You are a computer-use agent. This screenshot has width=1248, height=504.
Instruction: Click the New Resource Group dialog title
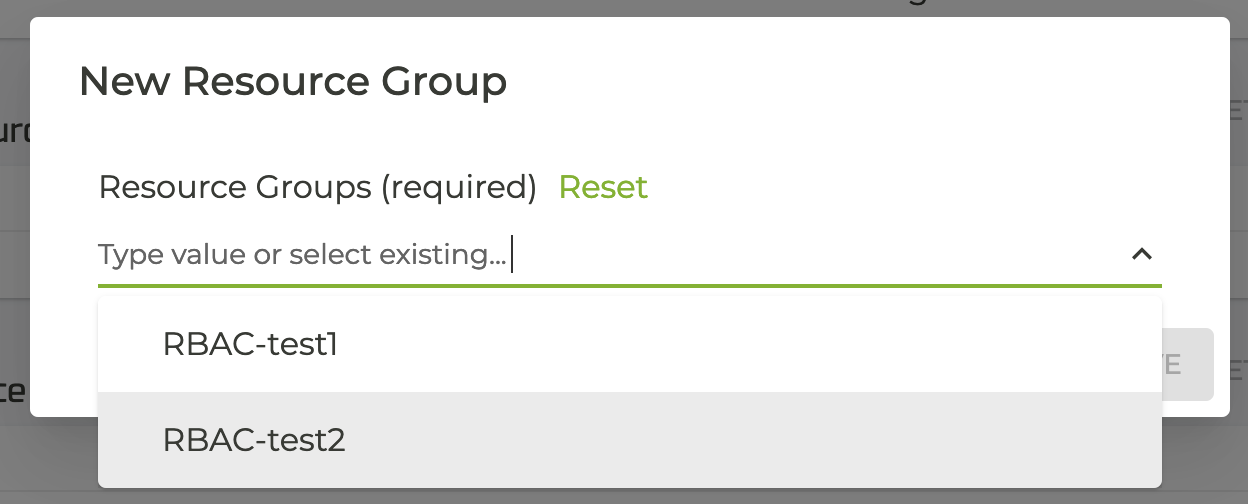pyautogui.click(x=293, y=81)
